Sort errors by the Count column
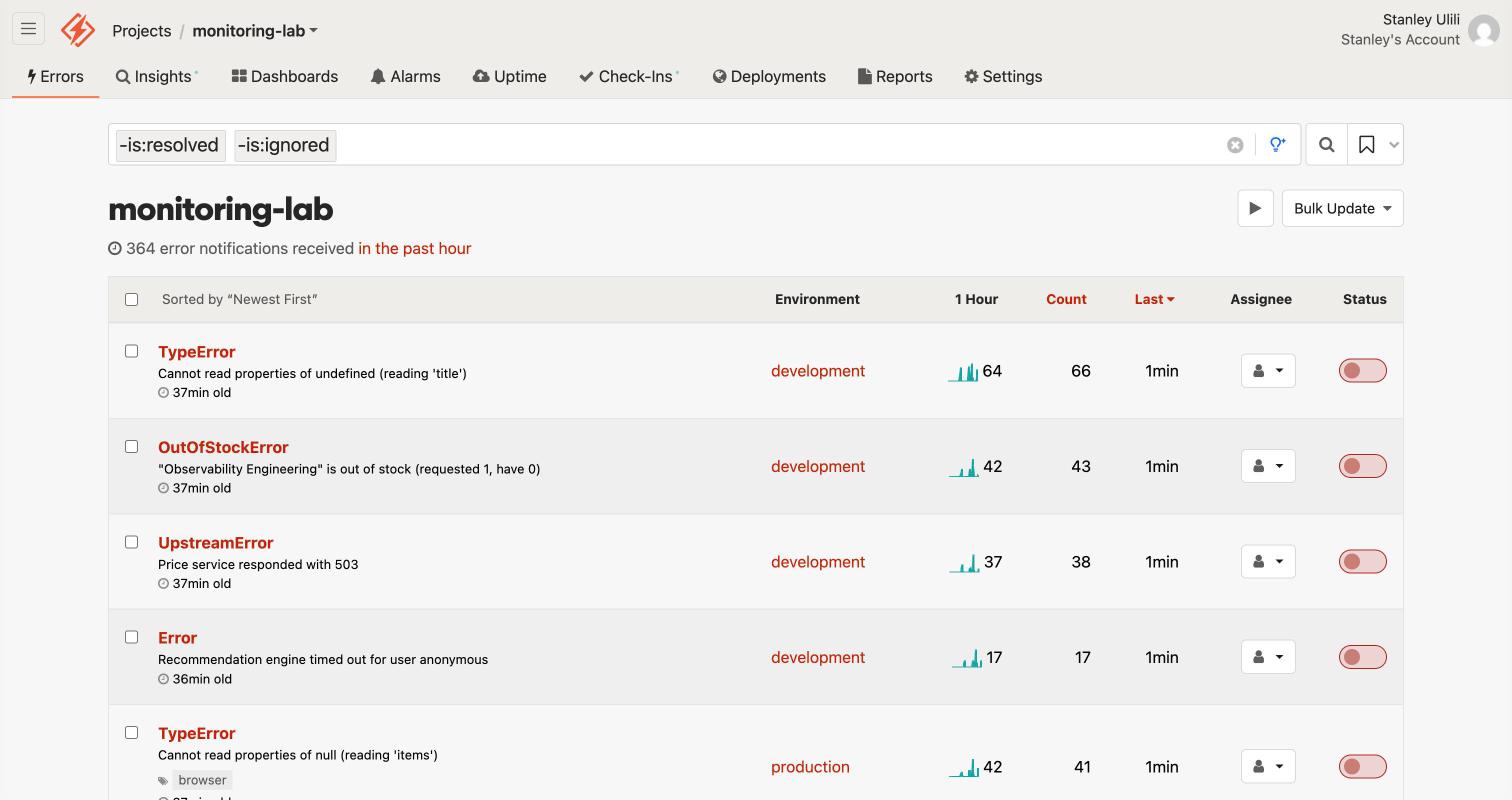Image resolution: width=1512 pixels, height=800 pixels. [1066, 299]
